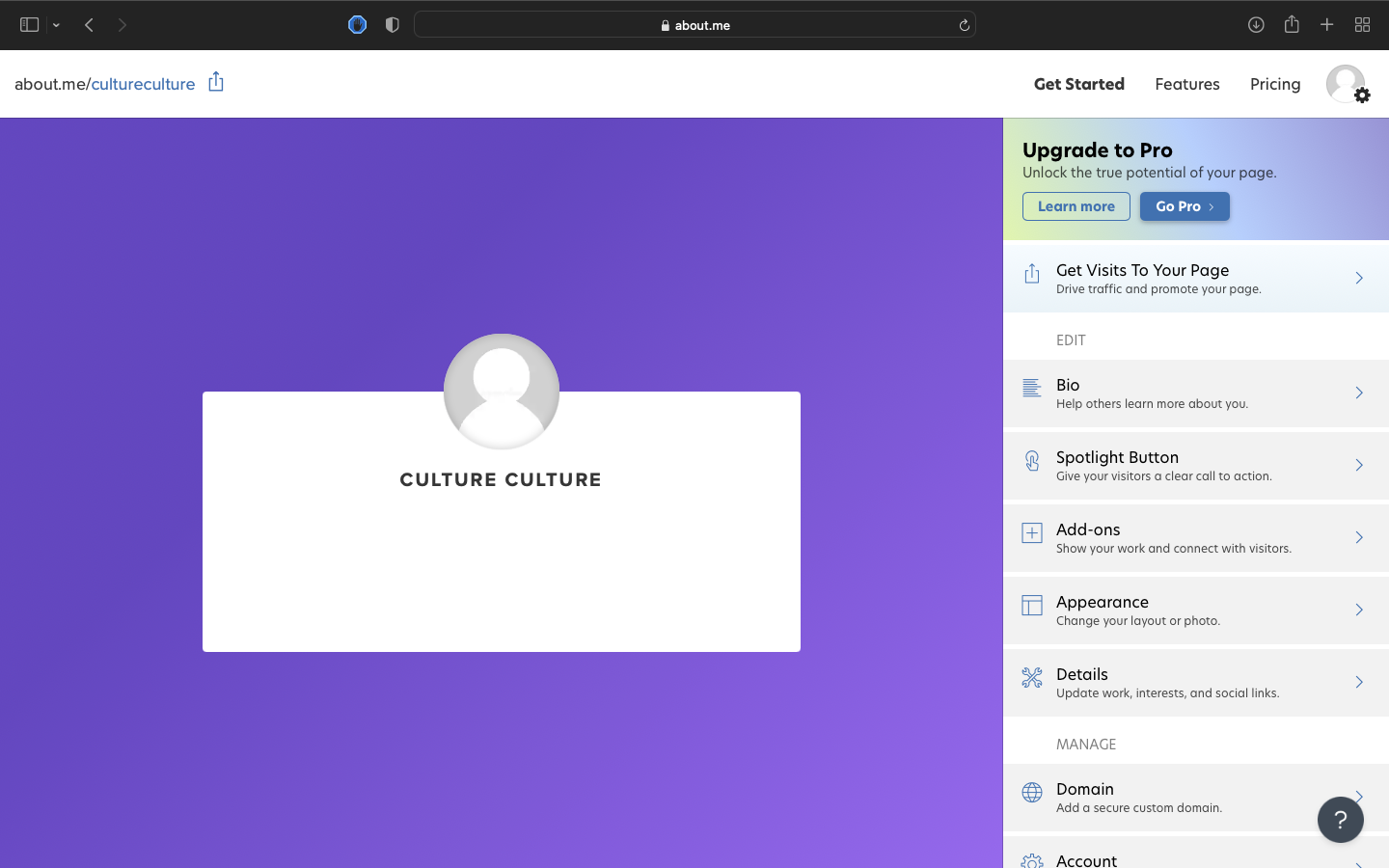Open the help question mark bubble

coord(1340,820)
